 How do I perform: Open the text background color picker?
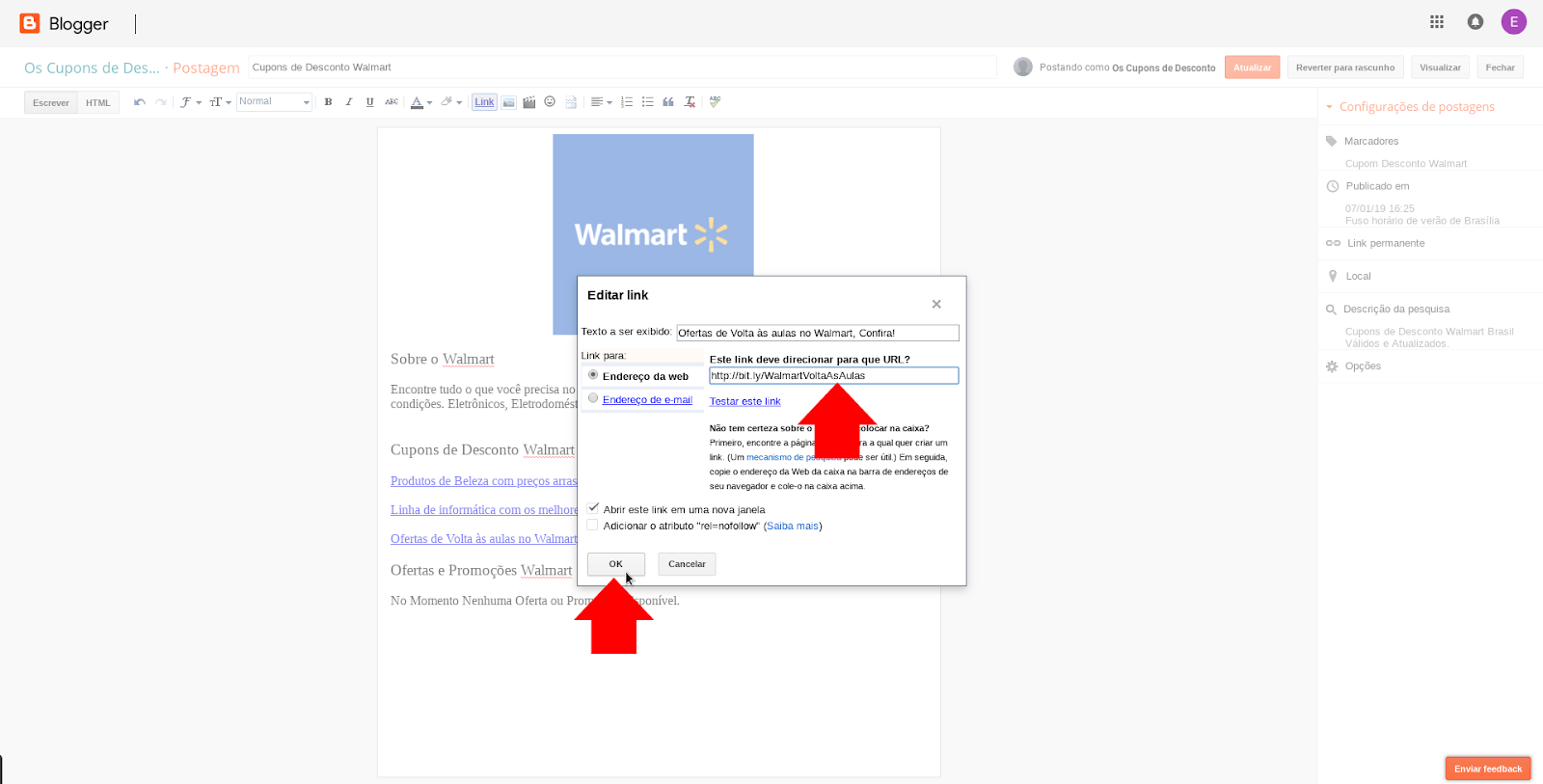click(x=451, y=102)
